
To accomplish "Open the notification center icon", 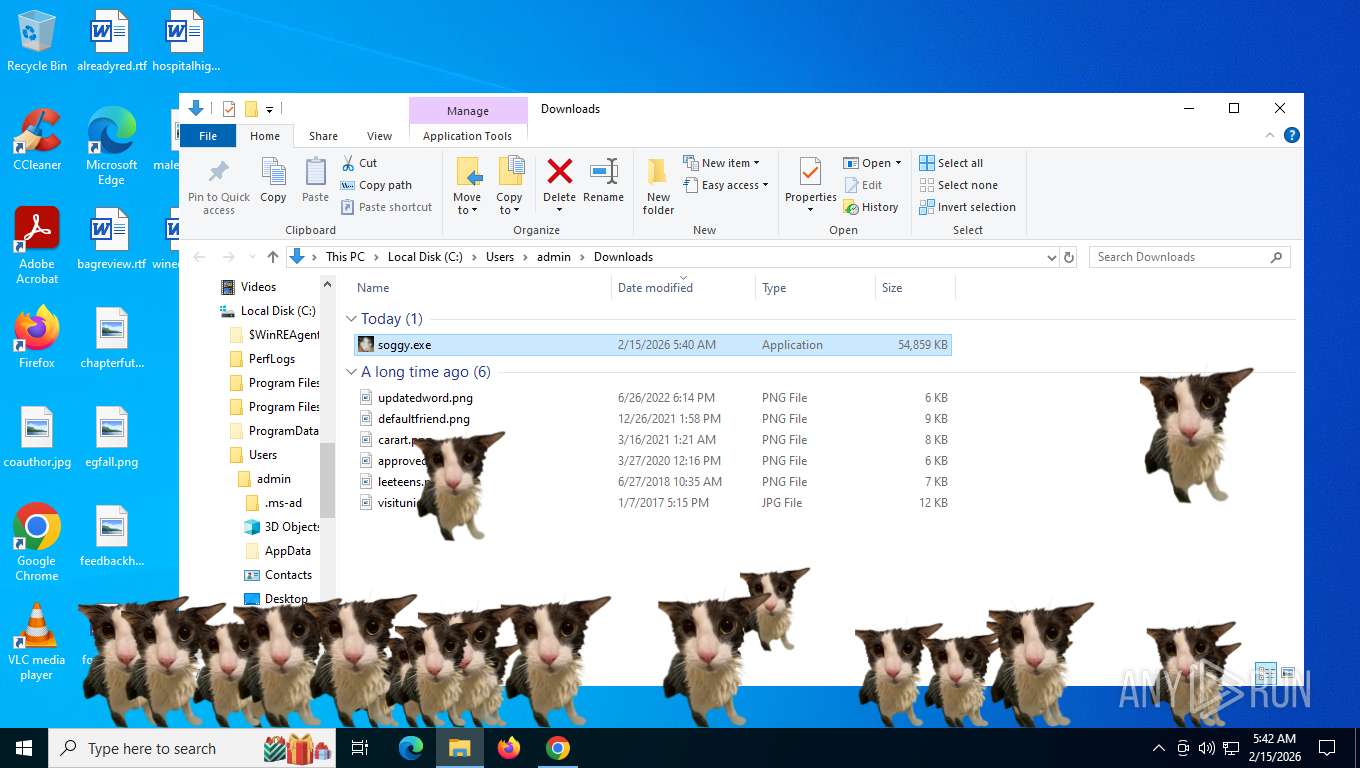I will (x=1327, y=748).
